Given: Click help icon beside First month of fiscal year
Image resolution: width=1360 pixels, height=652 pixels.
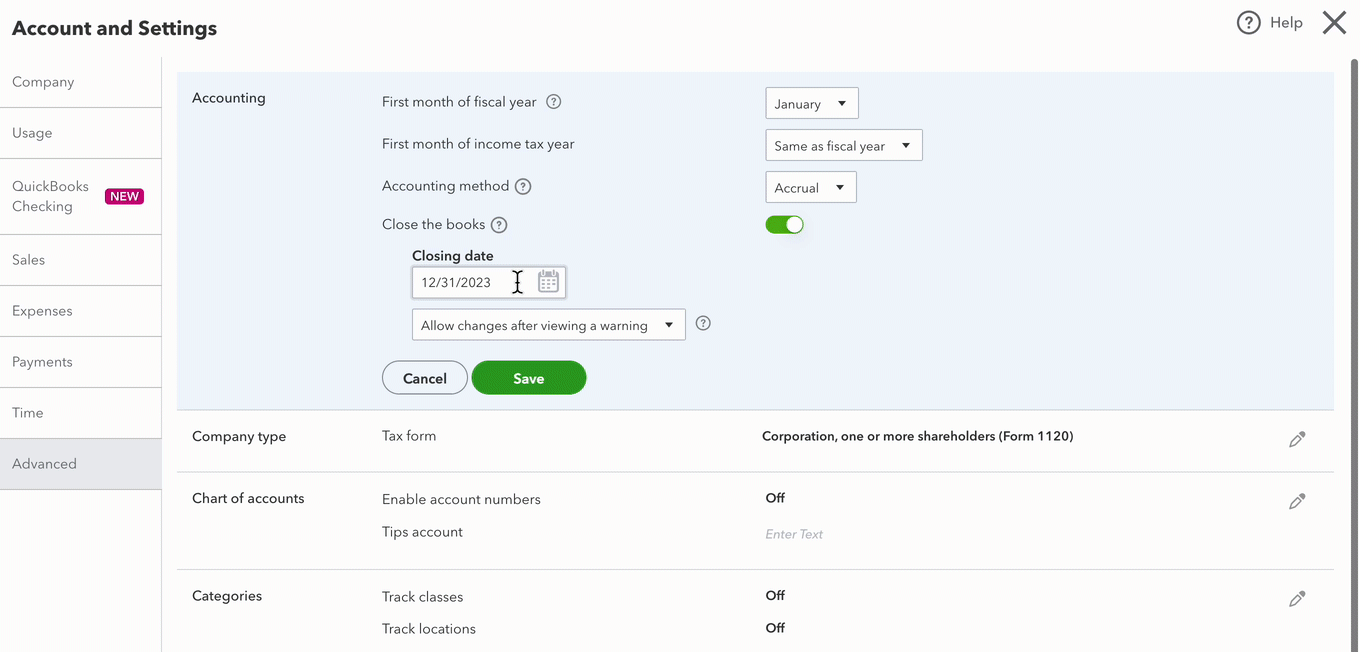Looking at the screenshot, I should pos(553,102).
